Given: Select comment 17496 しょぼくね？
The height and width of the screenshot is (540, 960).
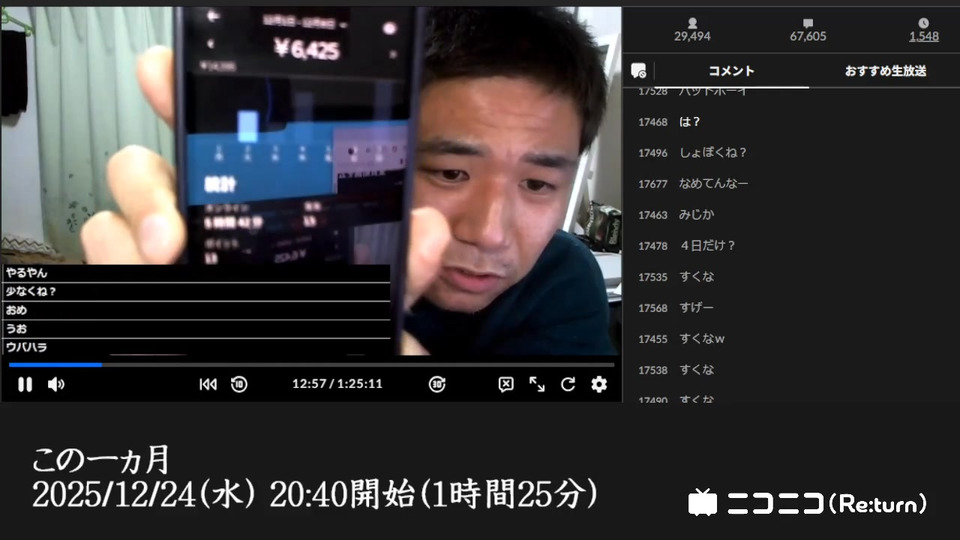Looking at the screenshot, I should (x=791, y=152).
